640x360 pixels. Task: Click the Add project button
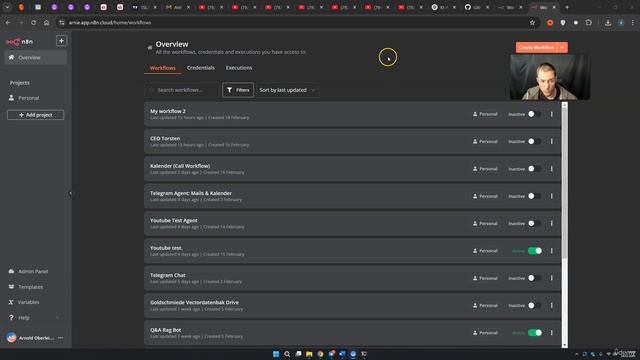coord(36,115)
